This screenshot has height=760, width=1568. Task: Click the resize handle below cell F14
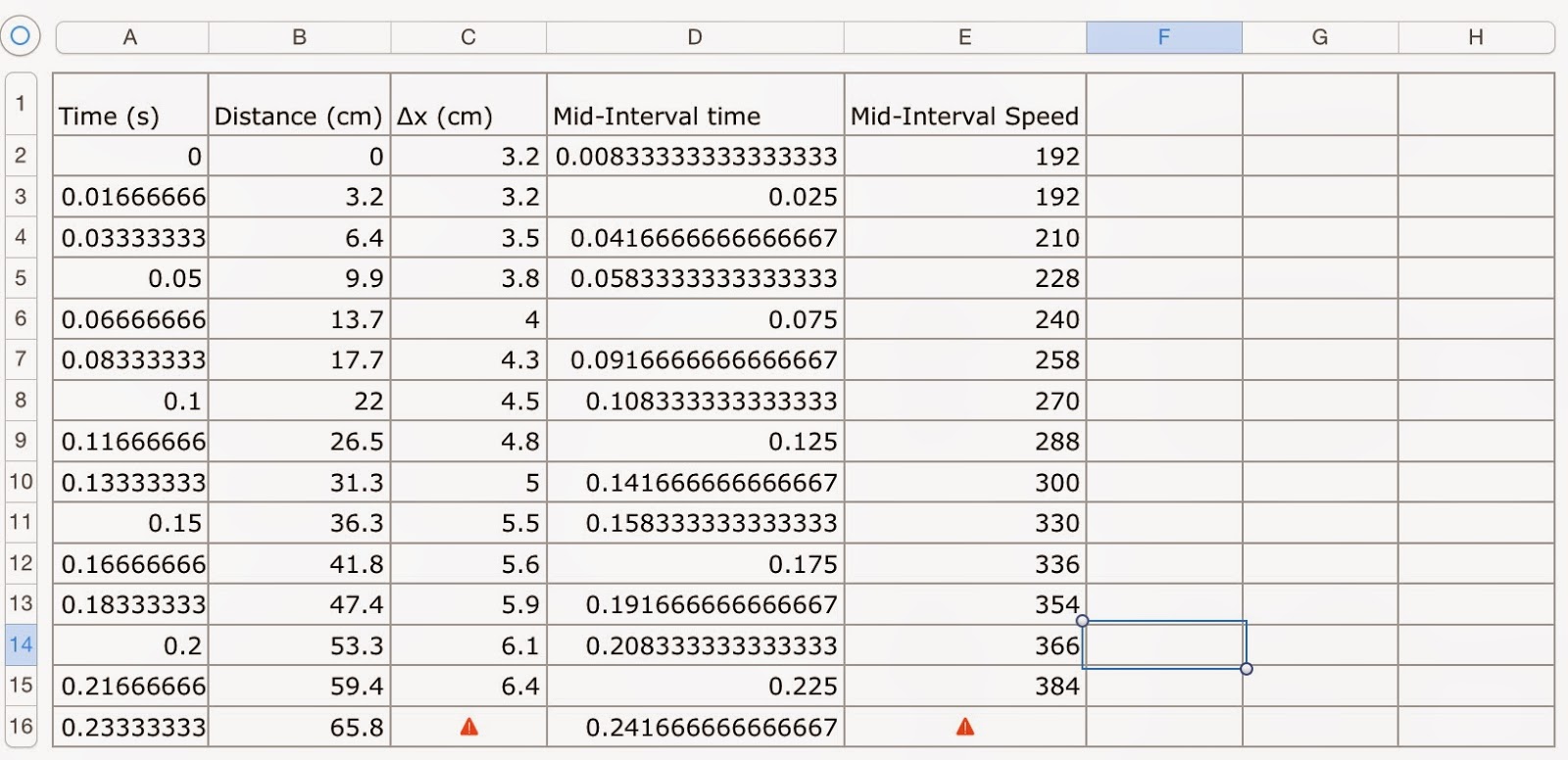pos(1247,669)
